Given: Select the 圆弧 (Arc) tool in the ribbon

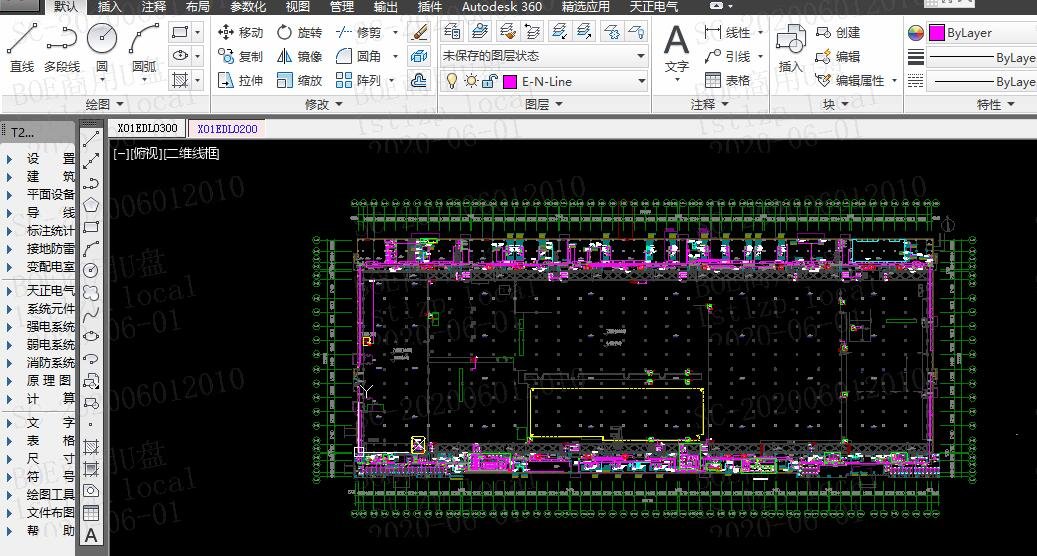Looking at the screenshot, I should pyautogui.click(x=144, y=47).
